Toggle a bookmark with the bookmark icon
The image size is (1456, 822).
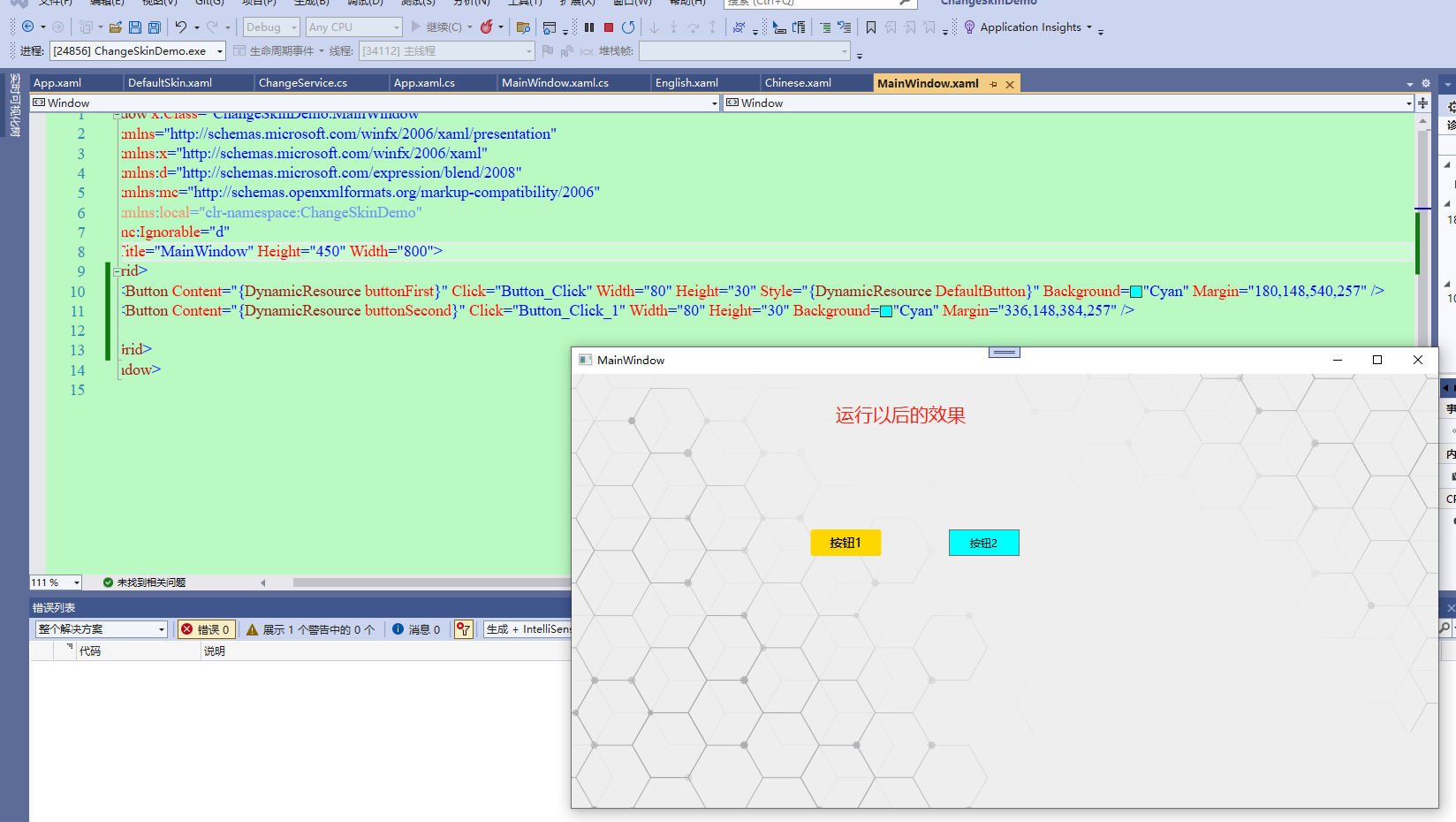click(x=871, y=27)
